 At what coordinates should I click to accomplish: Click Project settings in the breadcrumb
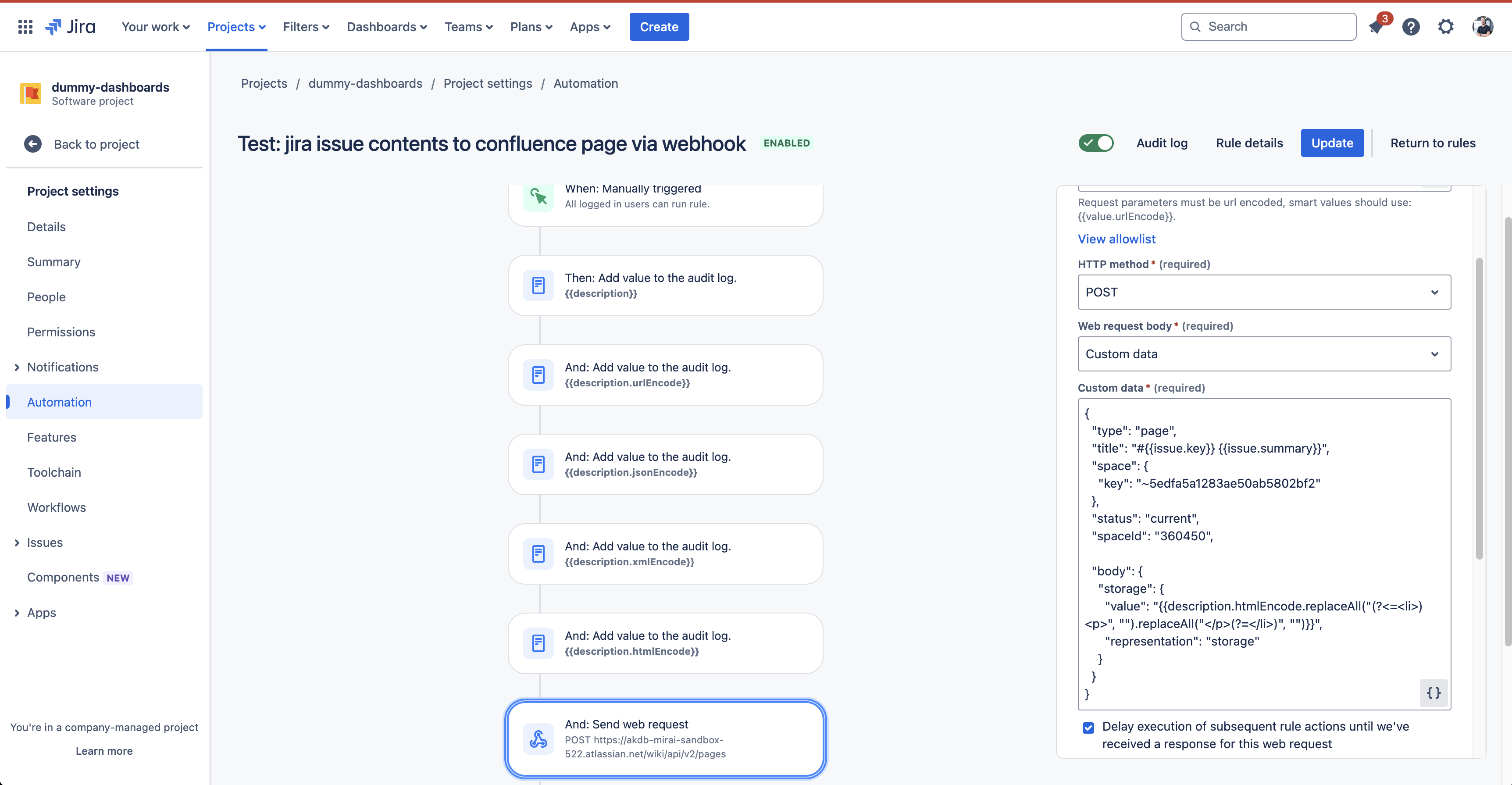[488, 84]
